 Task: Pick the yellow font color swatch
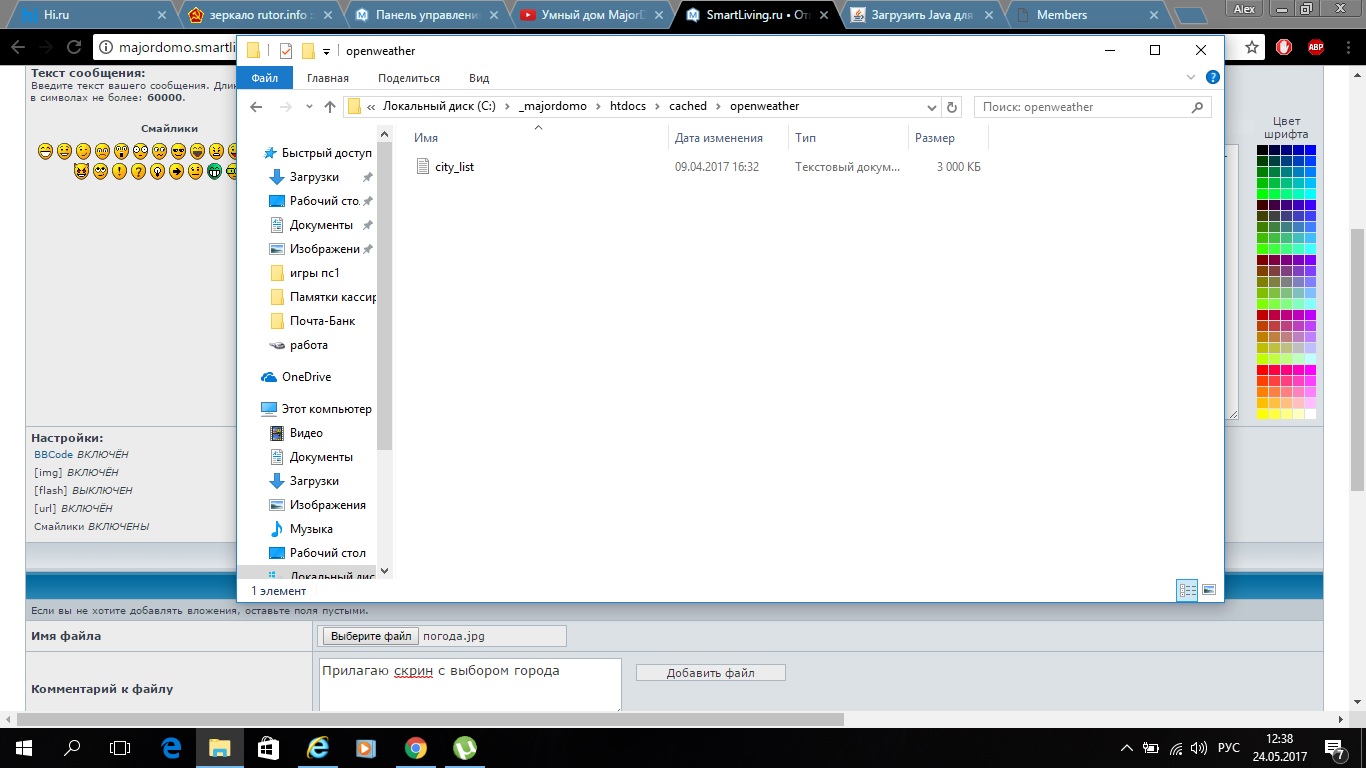(x=1263, y=414)
